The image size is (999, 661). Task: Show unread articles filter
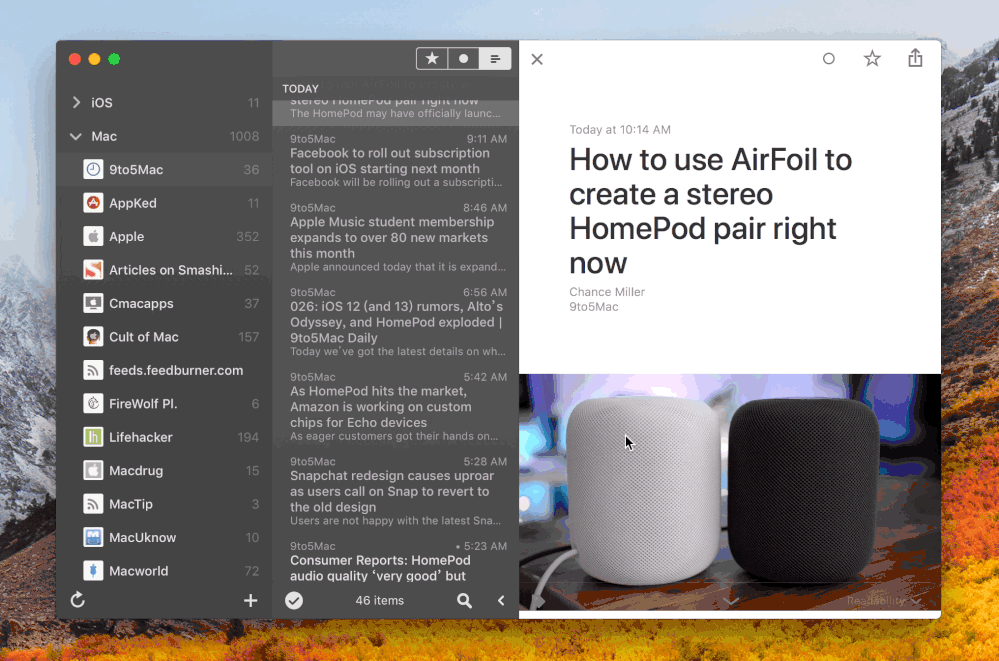pos(463,59)
